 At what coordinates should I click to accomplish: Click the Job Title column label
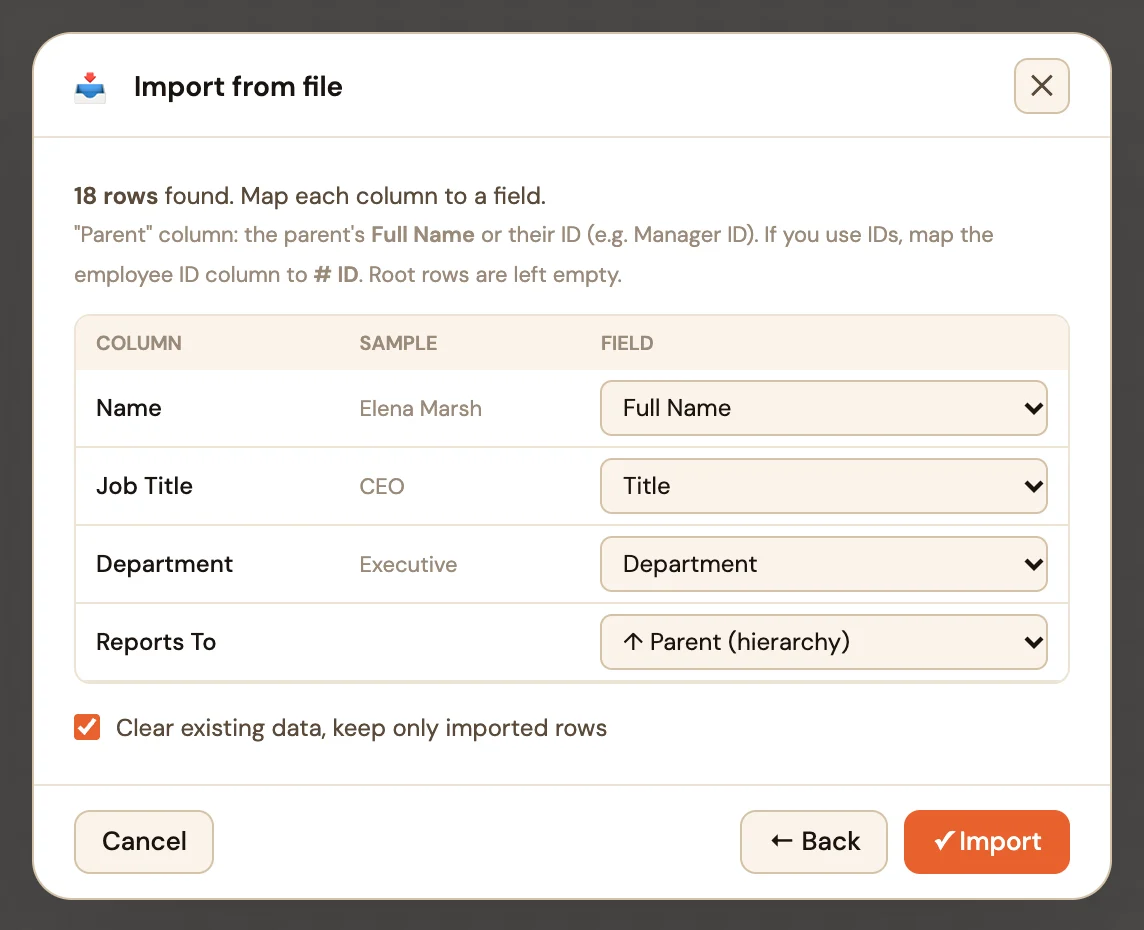(144, 486)
